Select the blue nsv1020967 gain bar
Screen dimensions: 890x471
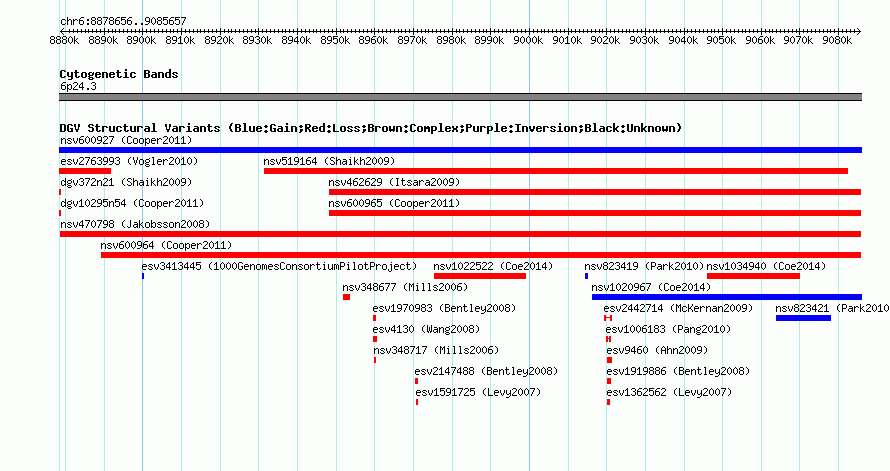coord(727,297)
